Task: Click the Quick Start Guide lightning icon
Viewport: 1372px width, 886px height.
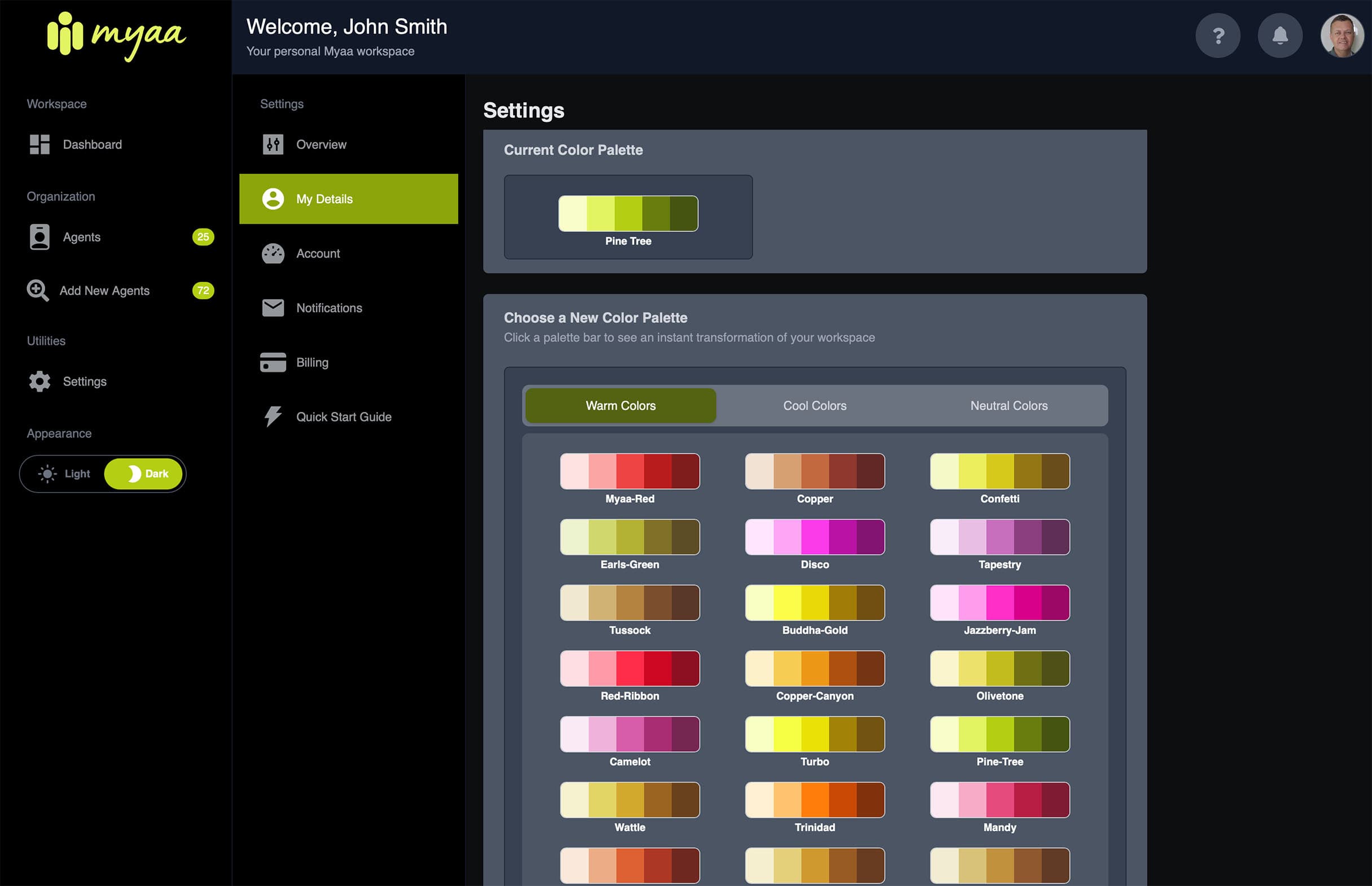Action: (273, 416)
